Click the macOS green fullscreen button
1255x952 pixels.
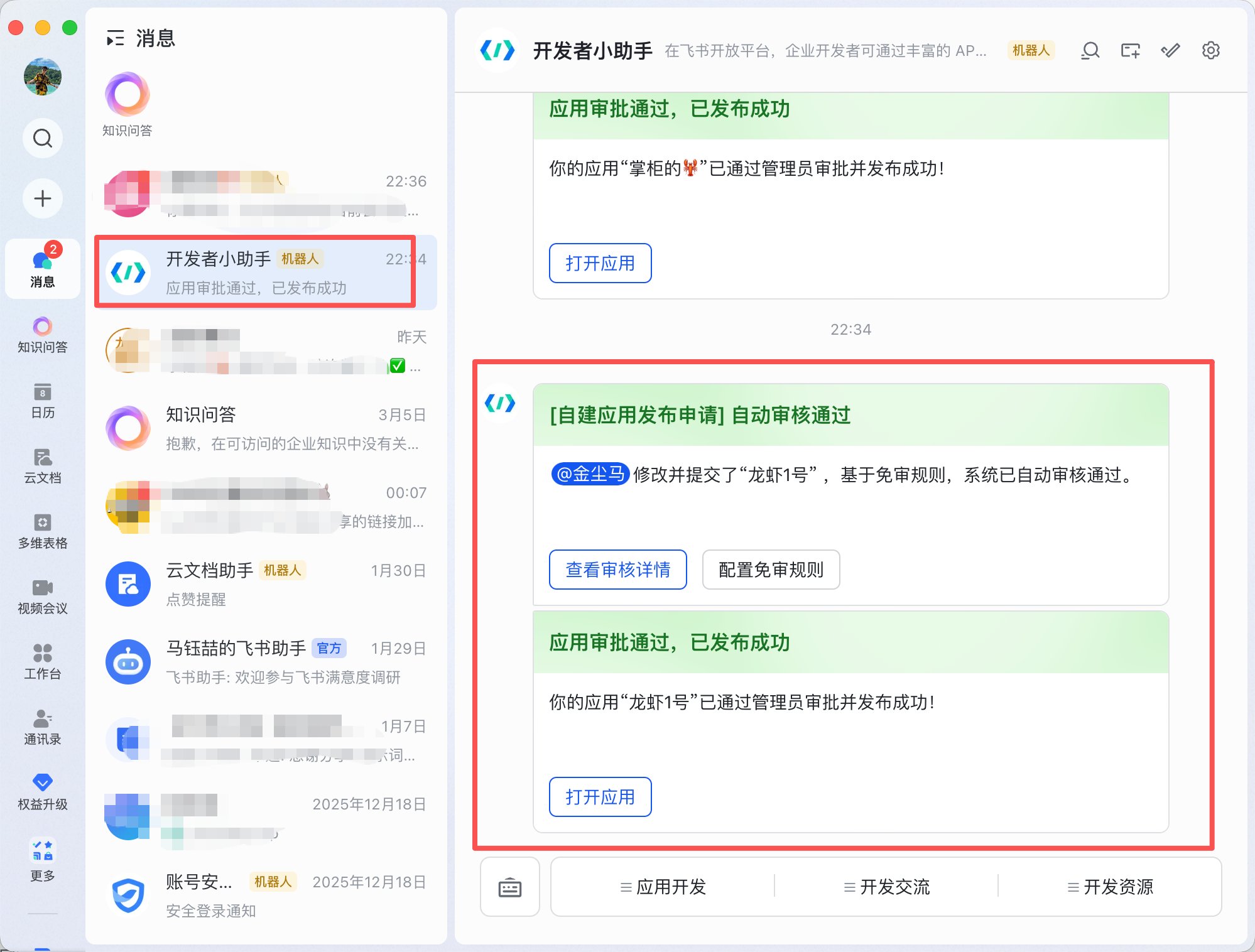tap(70, 28)
